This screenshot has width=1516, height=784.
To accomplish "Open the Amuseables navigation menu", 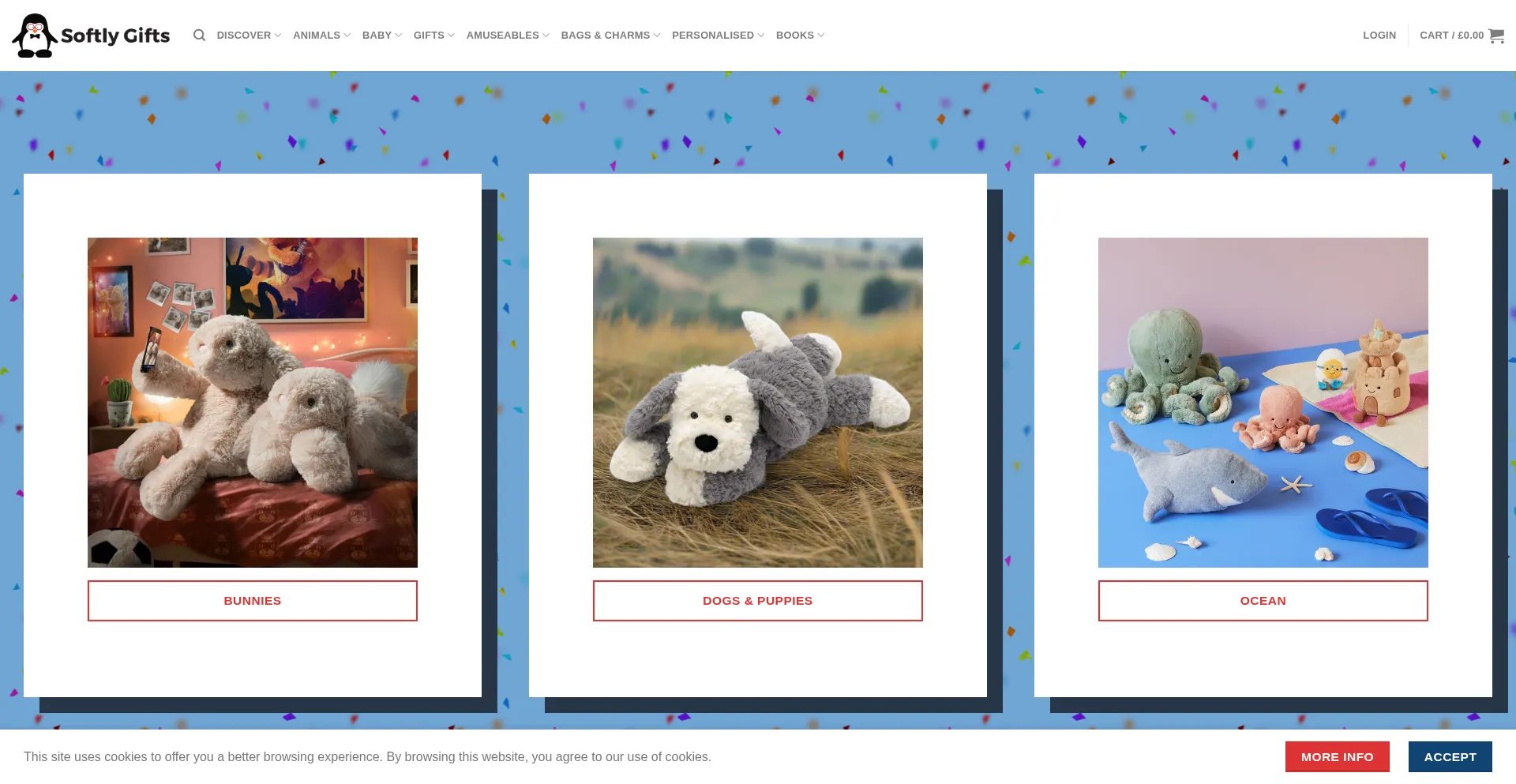I will pyautogui.click(x=507, y=36).
